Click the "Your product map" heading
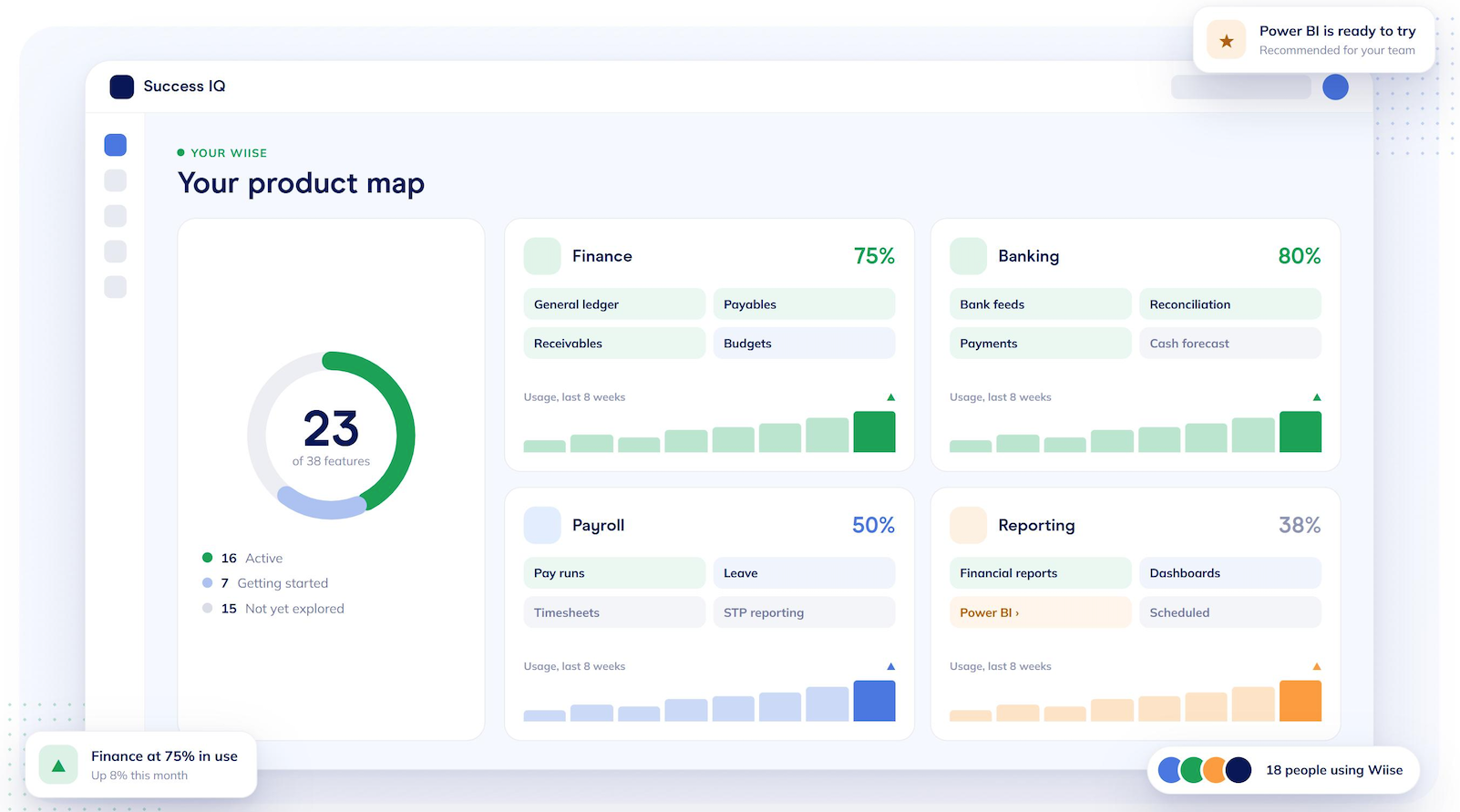 (302, 183)
